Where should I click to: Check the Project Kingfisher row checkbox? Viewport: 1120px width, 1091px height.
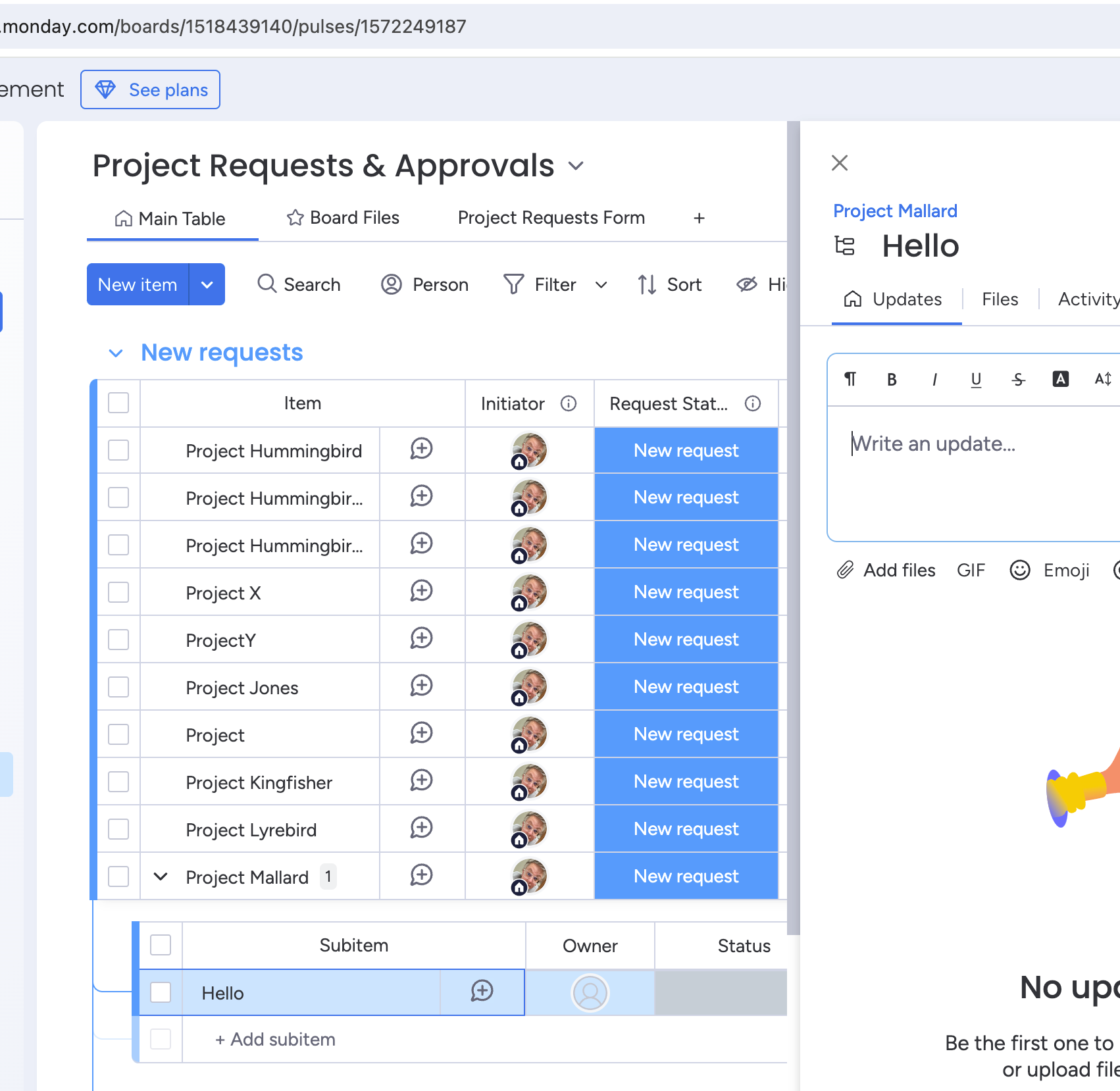118,782
